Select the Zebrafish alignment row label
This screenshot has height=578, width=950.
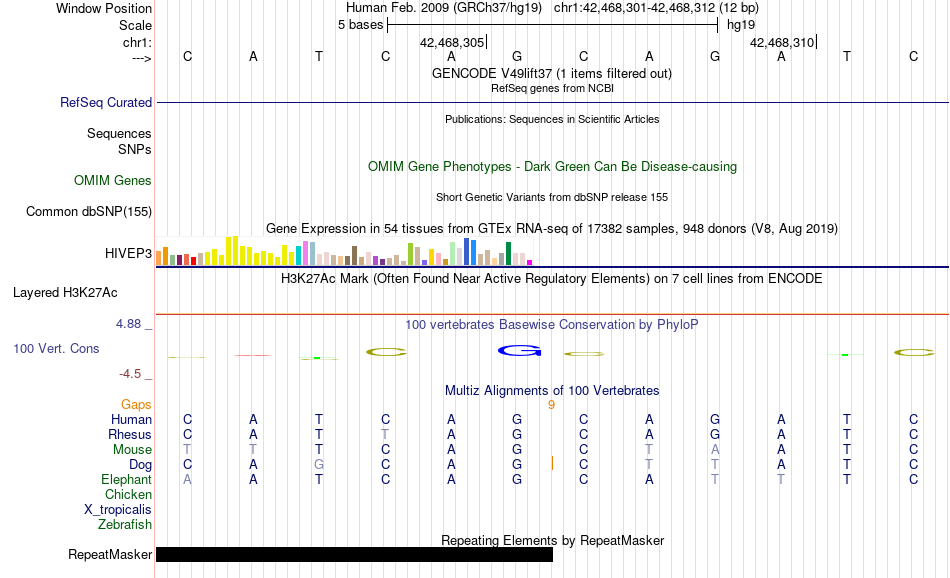pos(125,525)
